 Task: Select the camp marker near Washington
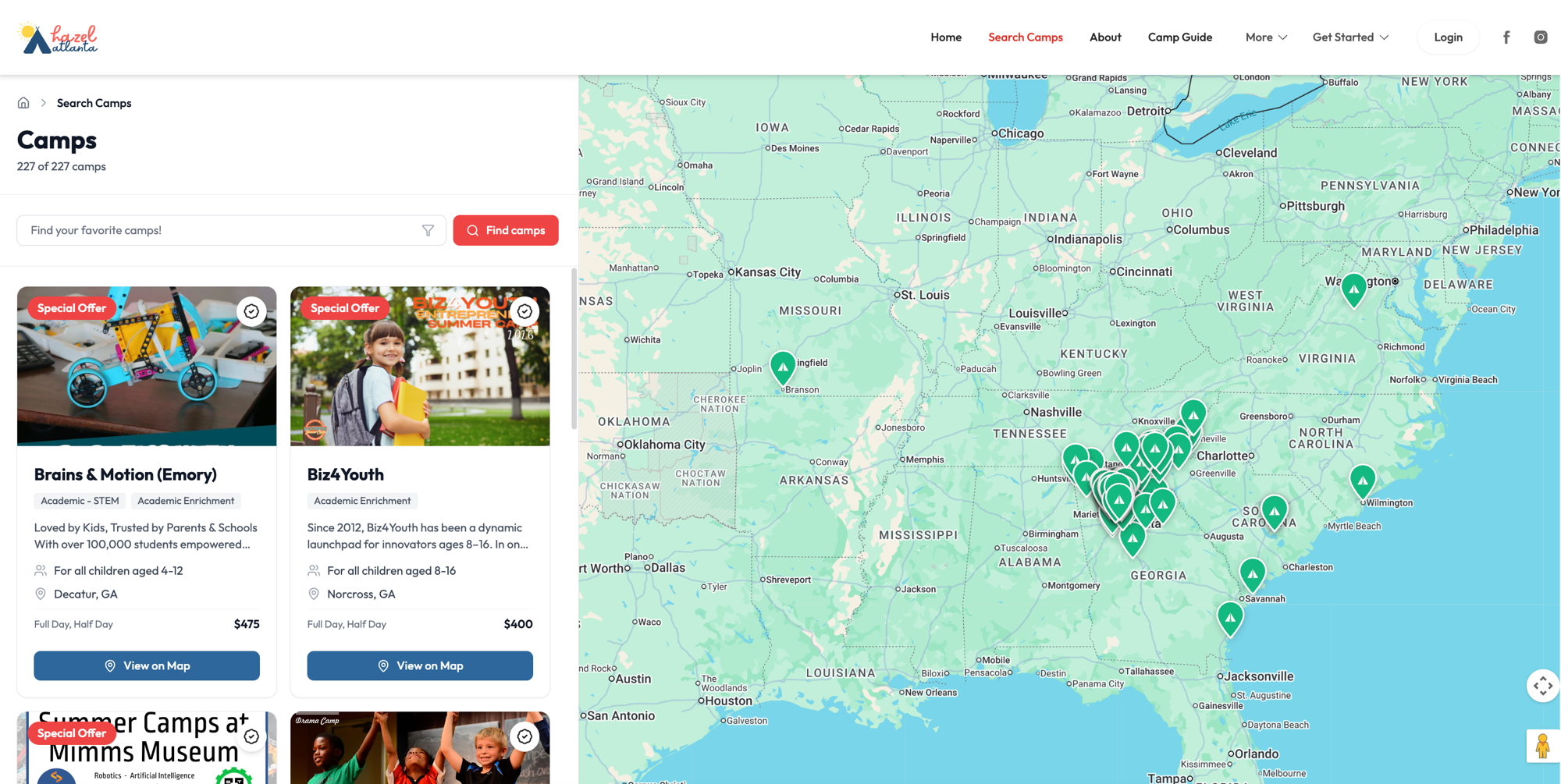click(1353, 289)
